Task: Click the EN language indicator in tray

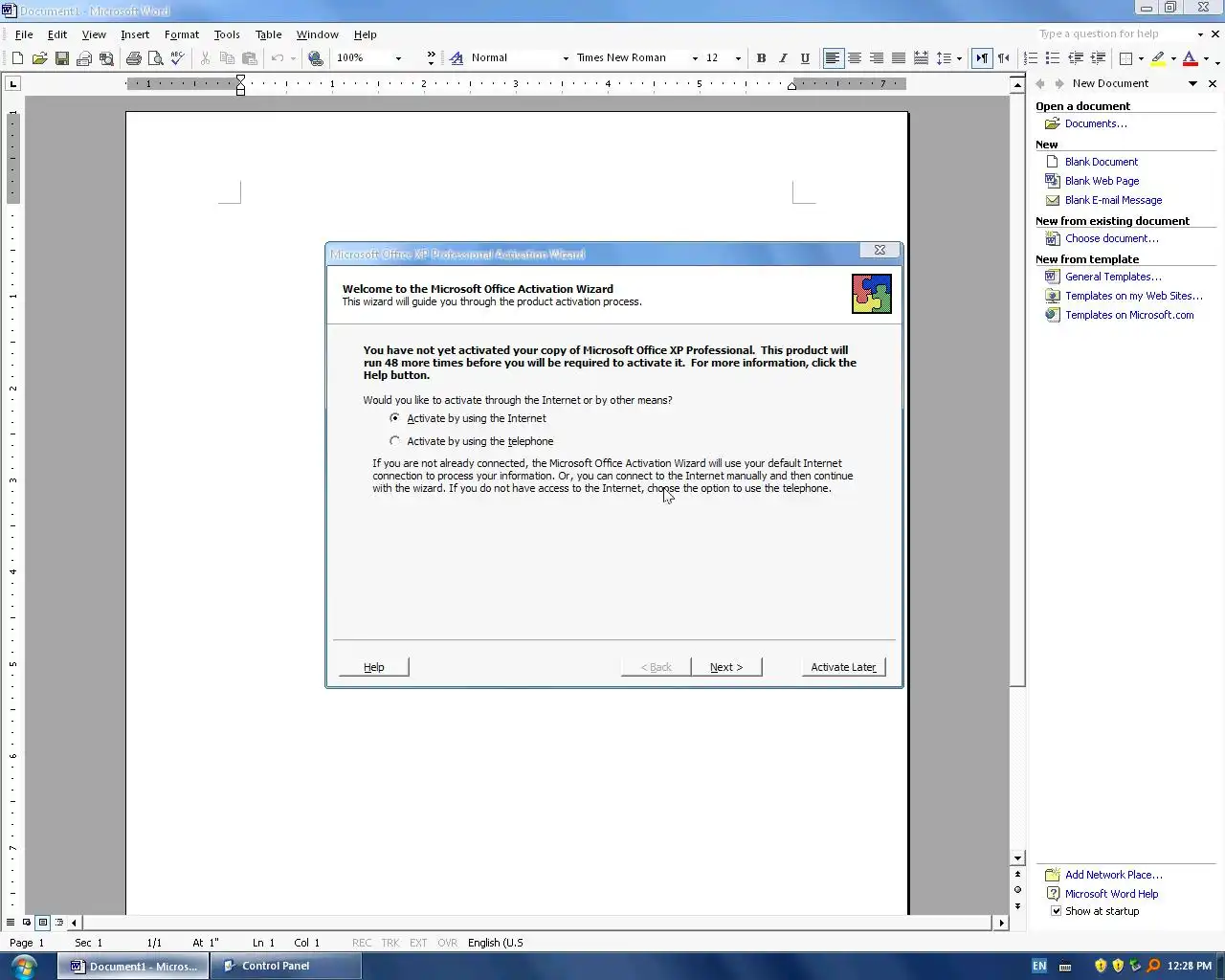Action: click(1039, 966)
